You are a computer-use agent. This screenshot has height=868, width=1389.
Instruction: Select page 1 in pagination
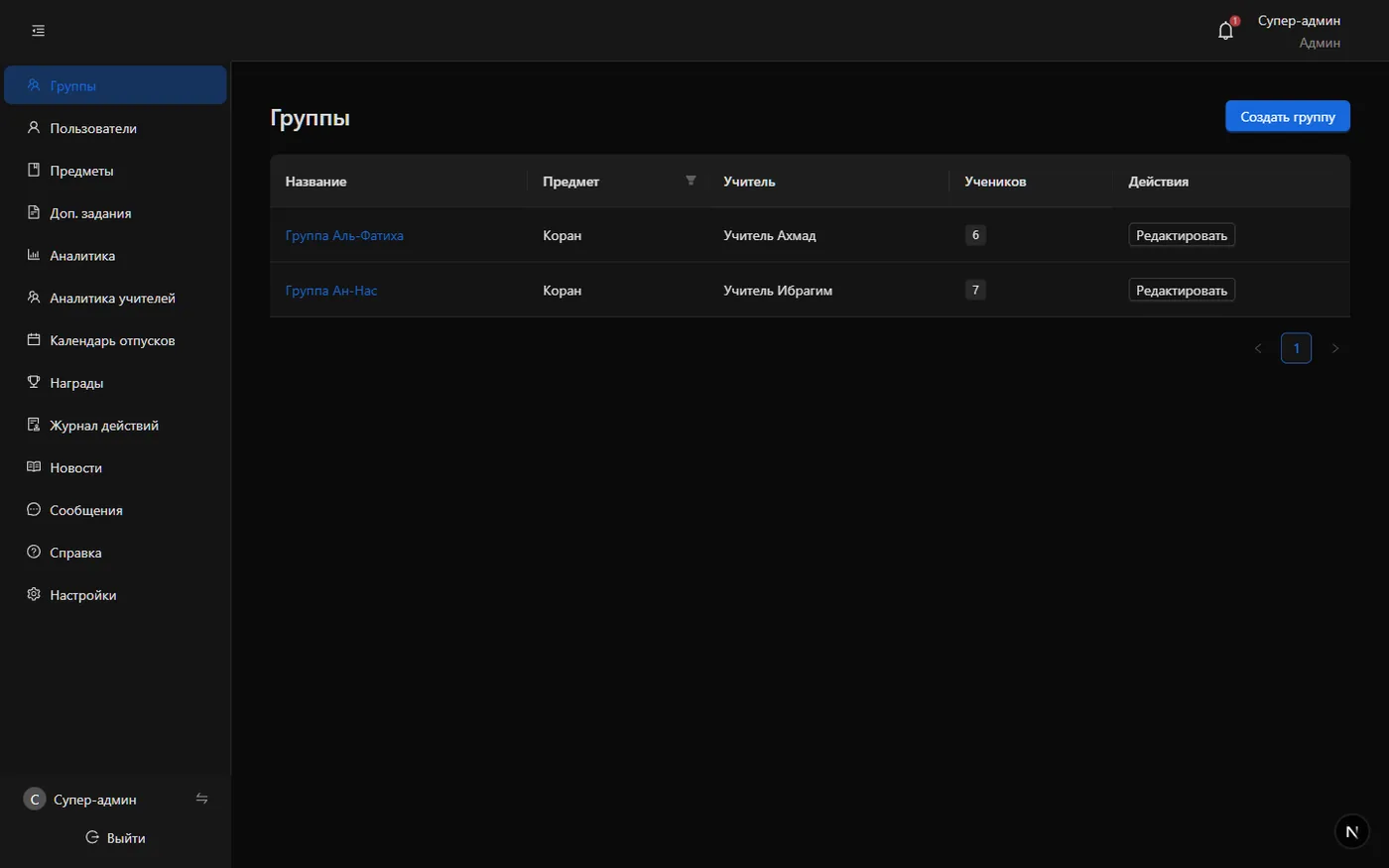(1297, 348)
